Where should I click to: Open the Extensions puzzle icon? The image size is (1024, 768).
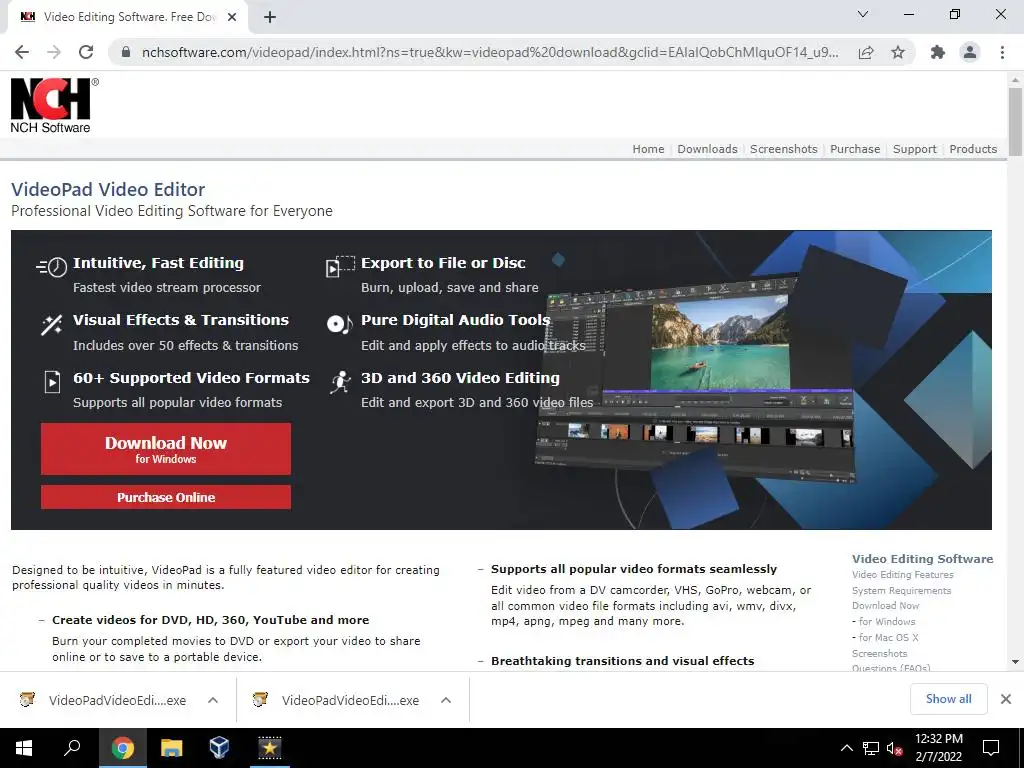pos(938,52)
